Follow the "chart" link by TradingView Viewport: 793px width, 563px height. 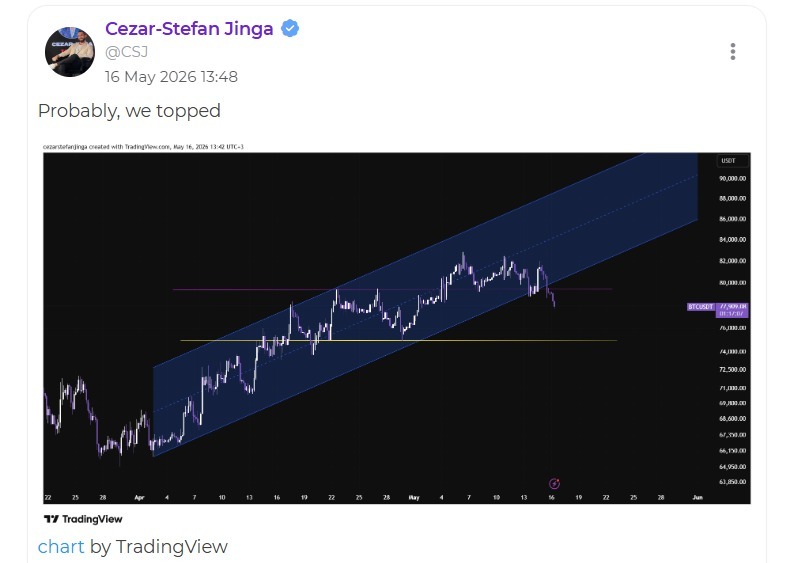tap(61, 547)
